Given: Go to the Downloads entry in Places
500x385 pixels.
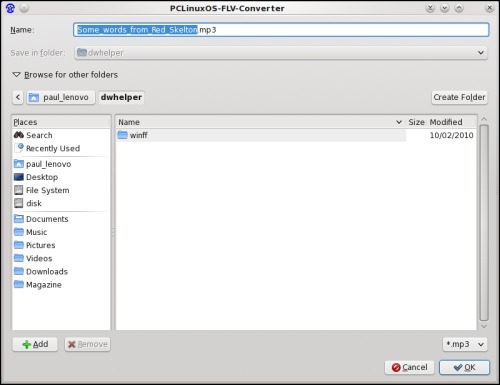Looking at the screenshot, I should pyautogui.click(x=47, y=272).
